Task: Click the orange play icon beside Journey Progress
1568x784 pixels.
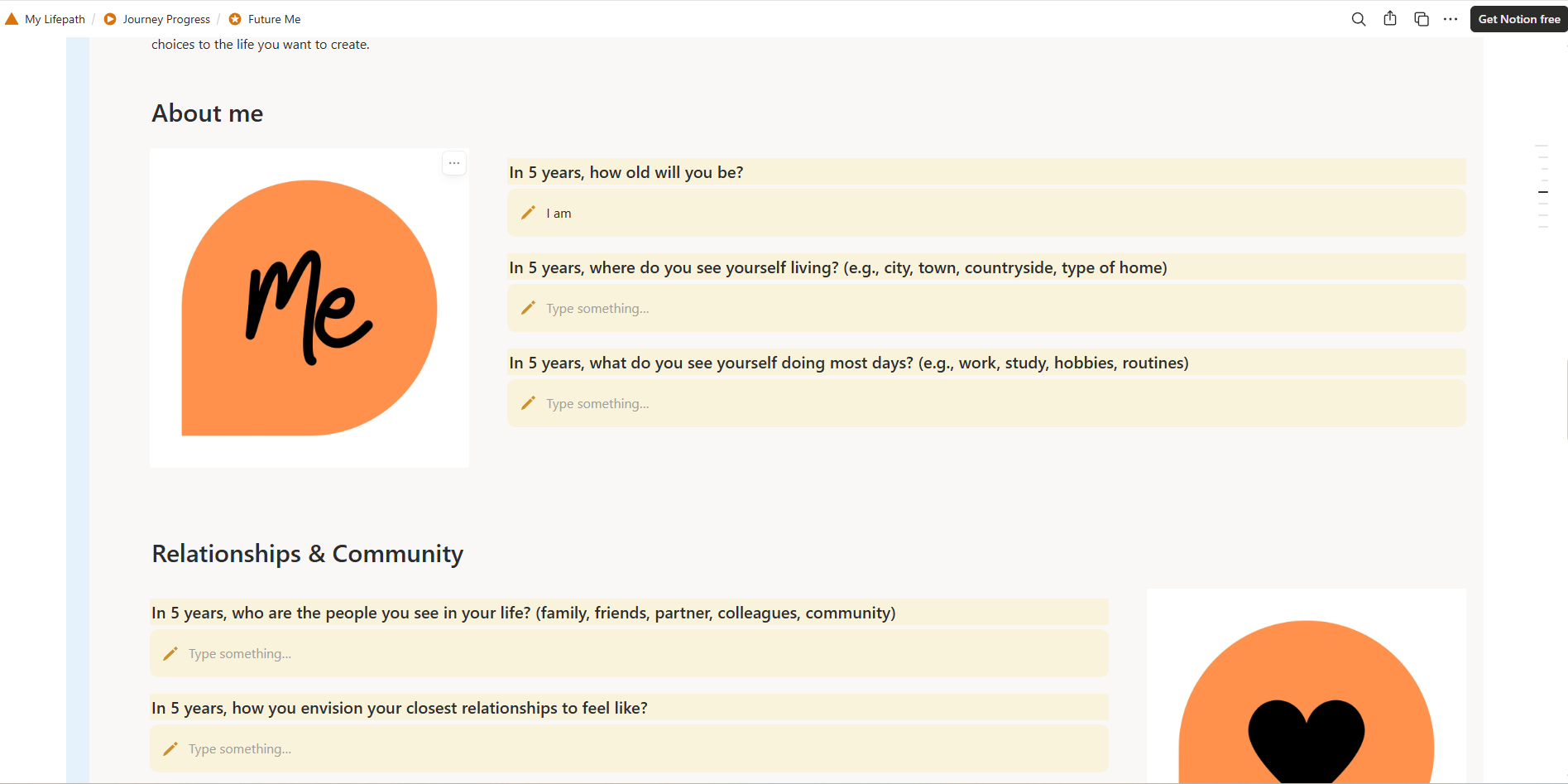Action: click(x=110, y=19)
